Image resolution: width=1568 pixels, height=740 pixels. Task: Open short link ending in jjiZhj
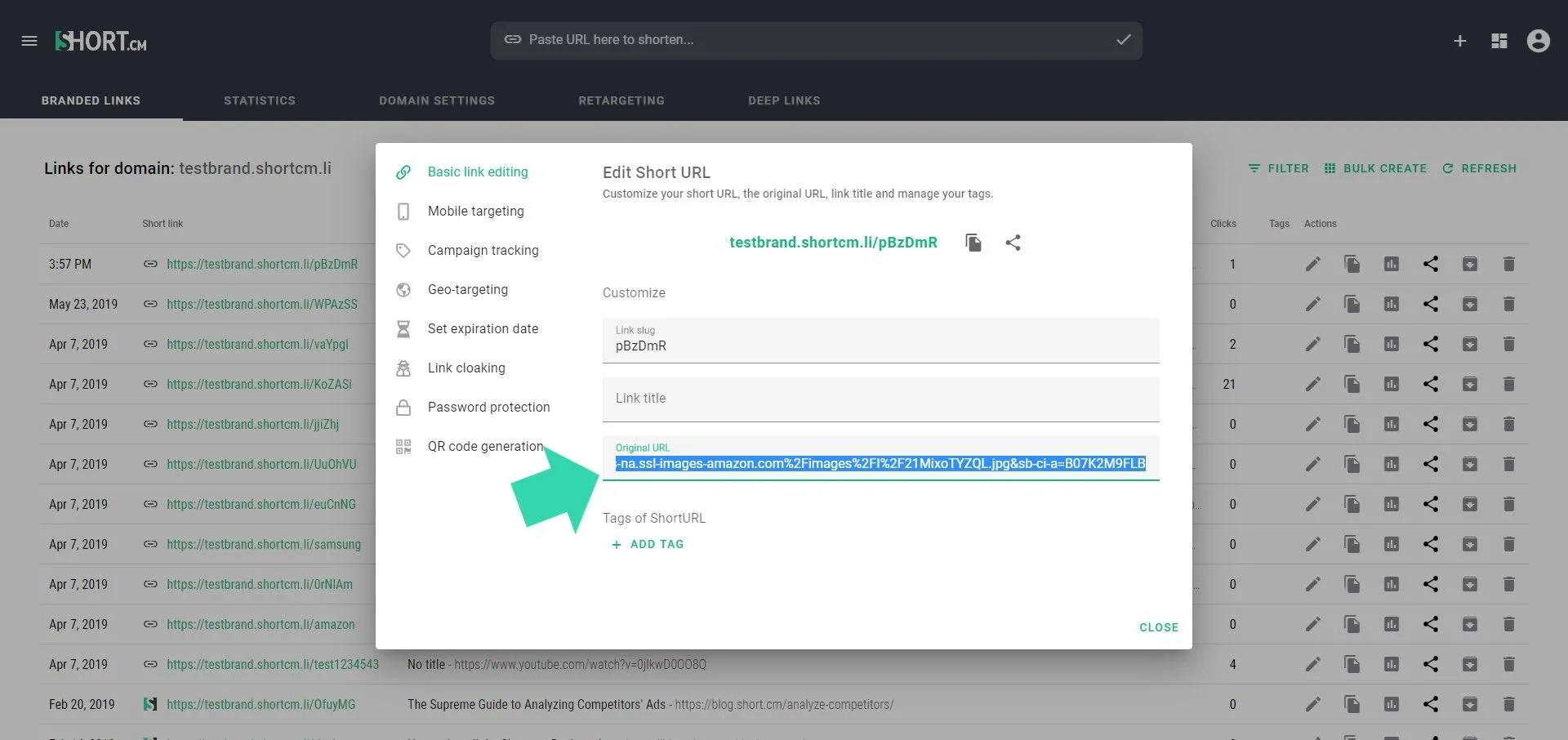[252, 424]
